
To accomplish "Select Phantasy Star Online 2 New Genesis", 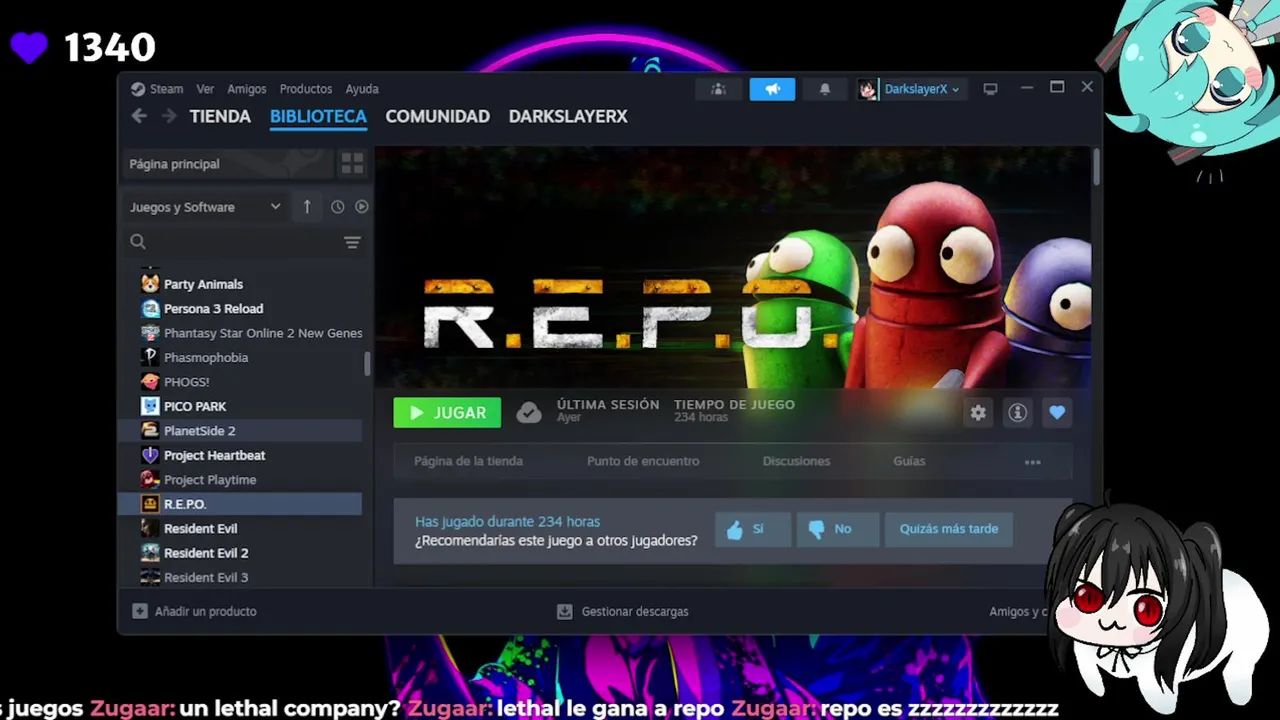I will 240,333.
